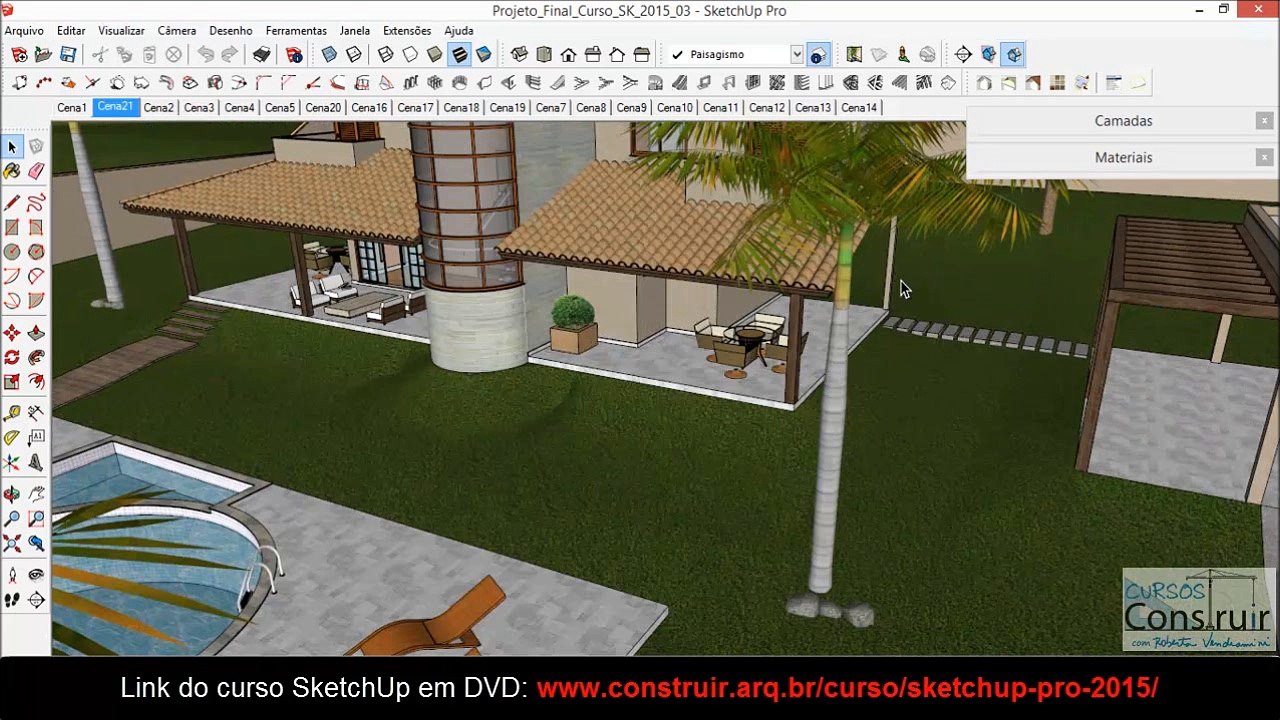
Task: Activate the Orbit tool
Action: 12,494
